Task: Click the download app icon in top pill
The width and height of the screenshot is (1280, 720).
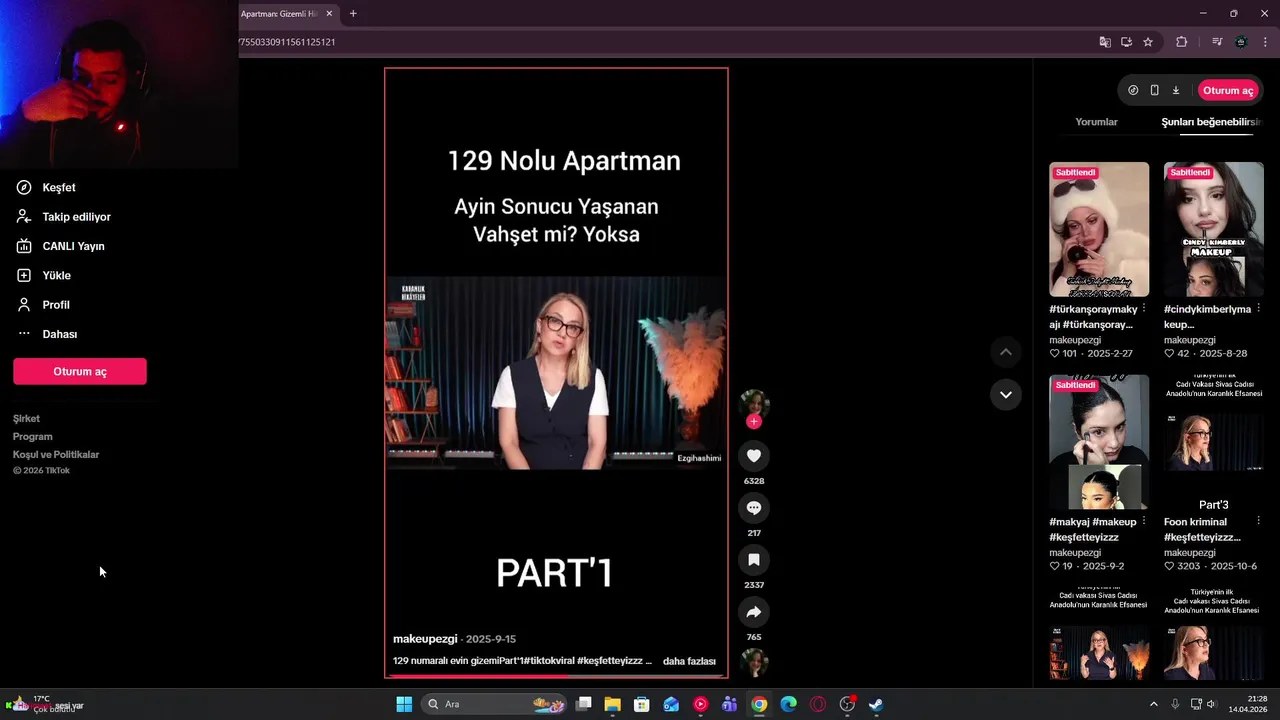Action: (1176, 90)
